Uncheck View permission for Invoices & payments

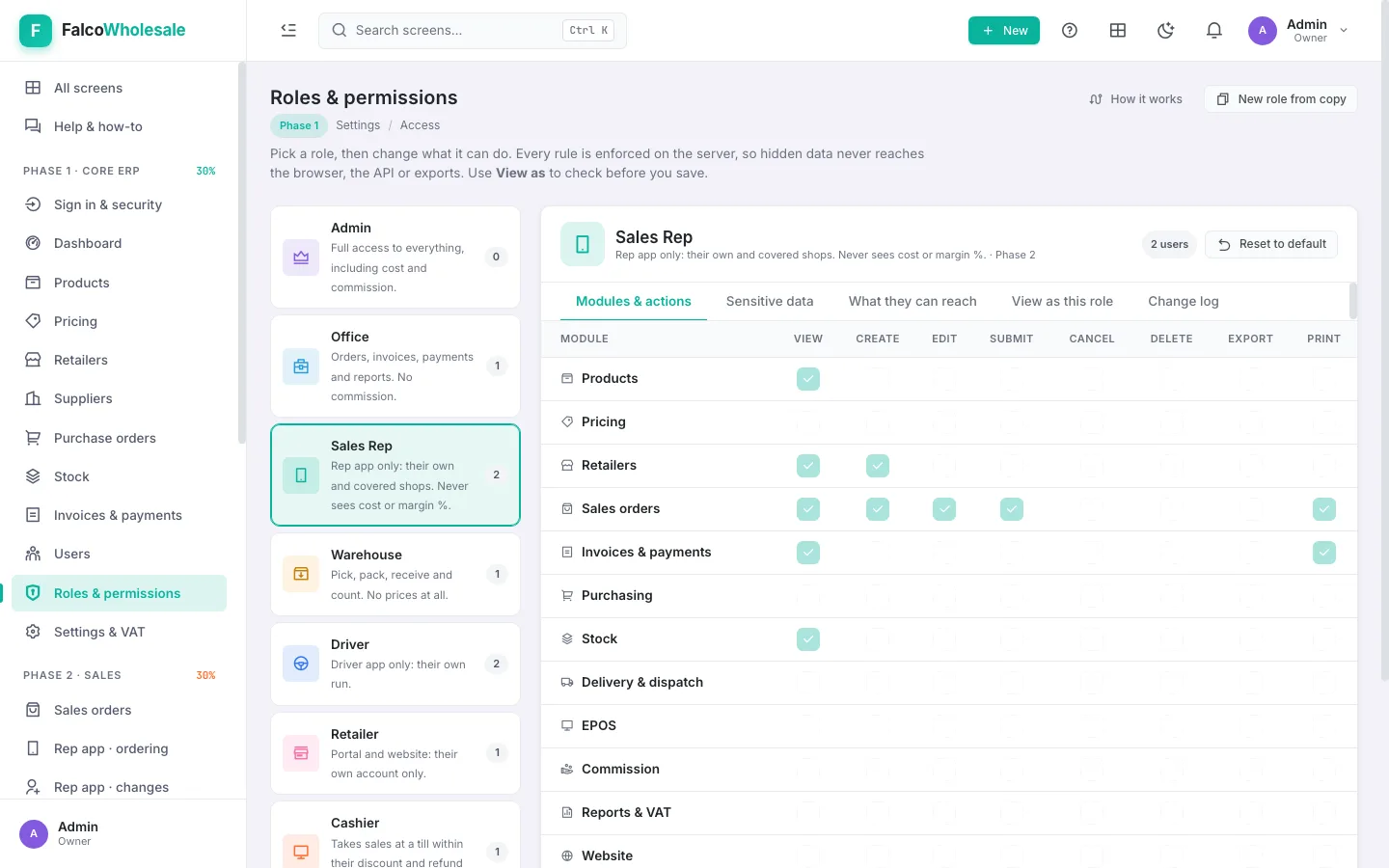click(808, 553)
